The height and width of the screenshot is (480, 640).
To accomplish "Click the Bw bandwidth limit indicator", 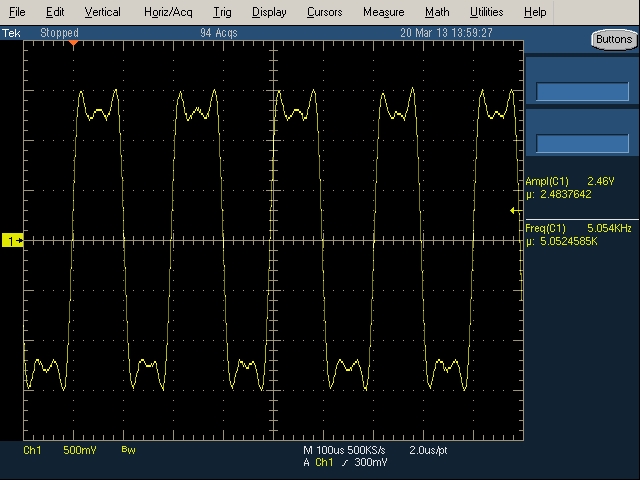I will 128,450.
